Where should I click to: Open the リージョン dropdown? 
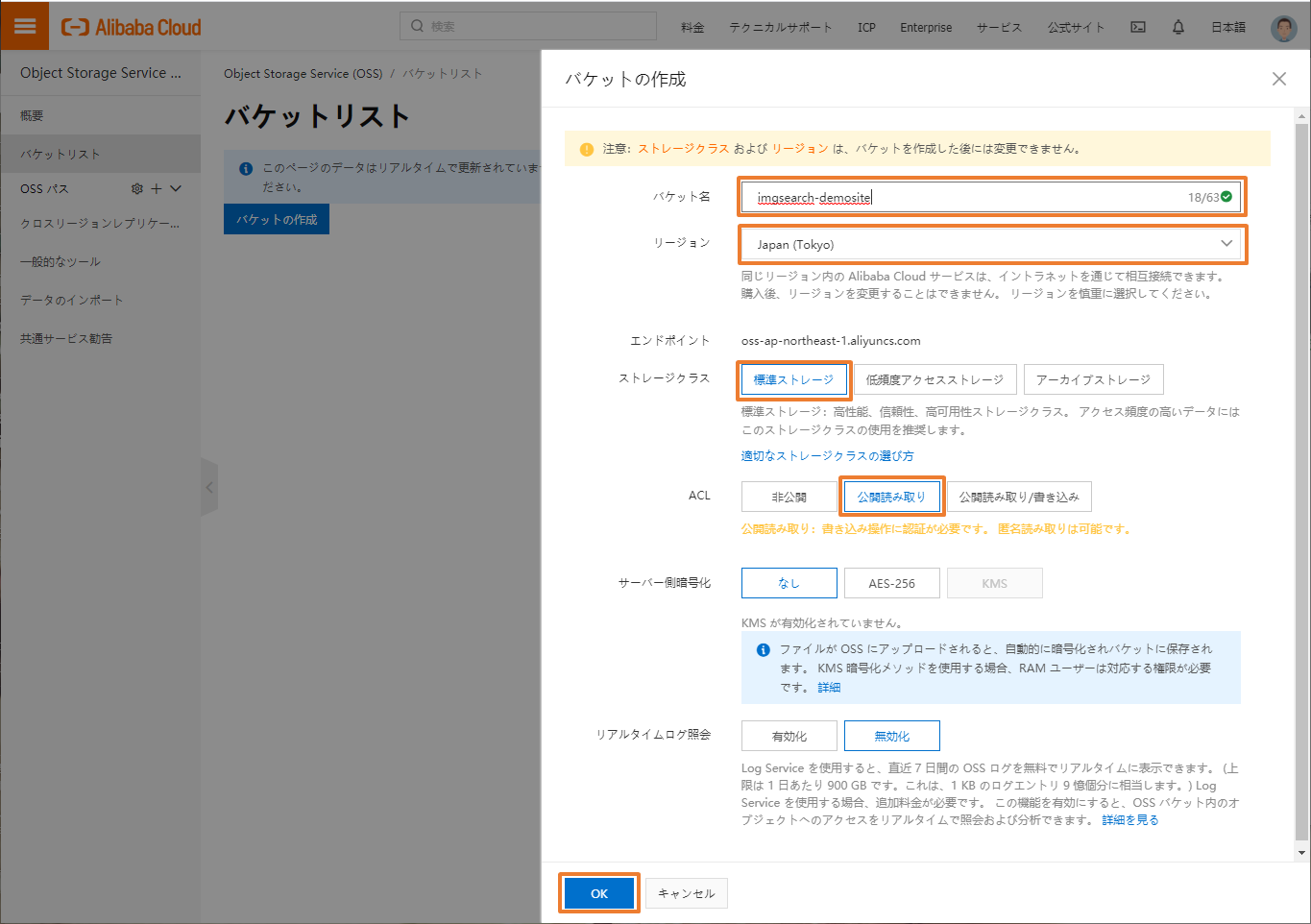coord(992,245)
